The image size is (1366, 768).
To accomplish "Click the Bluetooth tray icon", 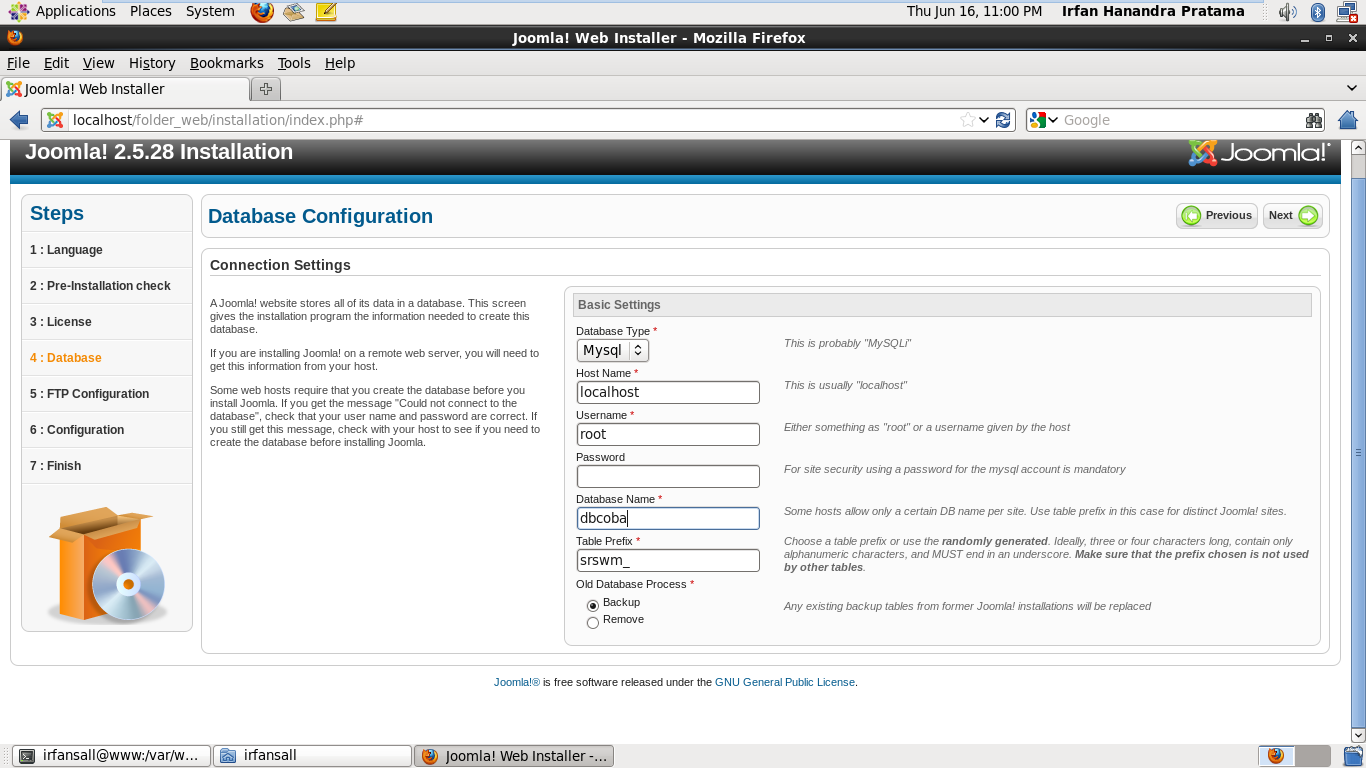I will click(1318, 12).
